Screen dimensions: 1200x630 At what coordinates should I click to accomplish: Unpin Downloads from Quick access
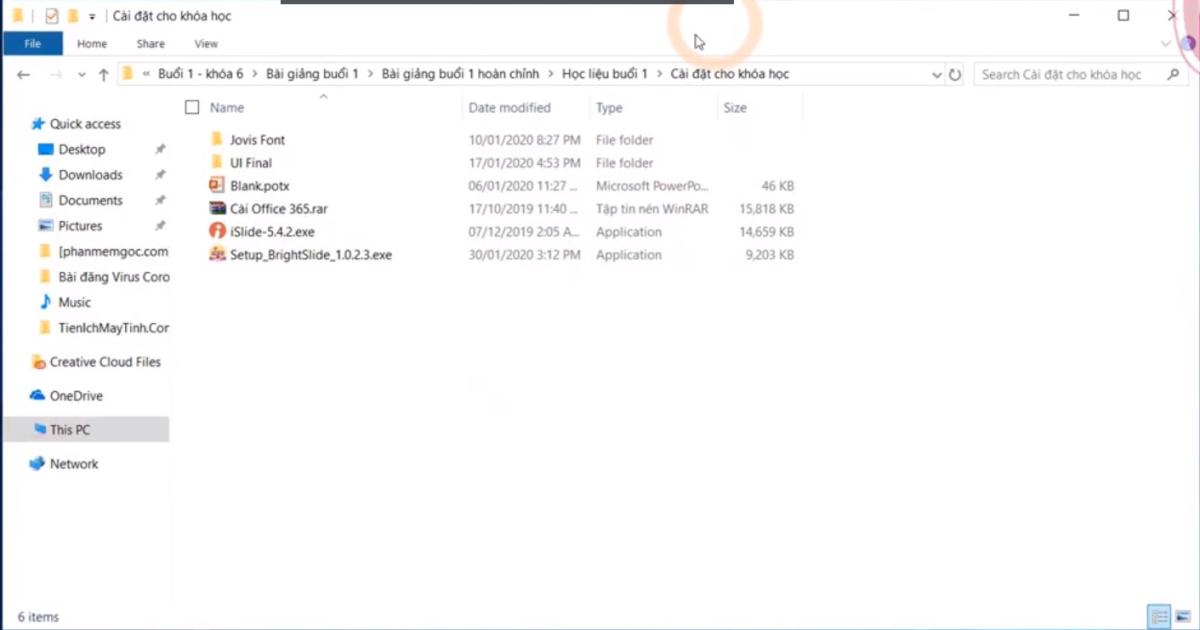point(159,175)
